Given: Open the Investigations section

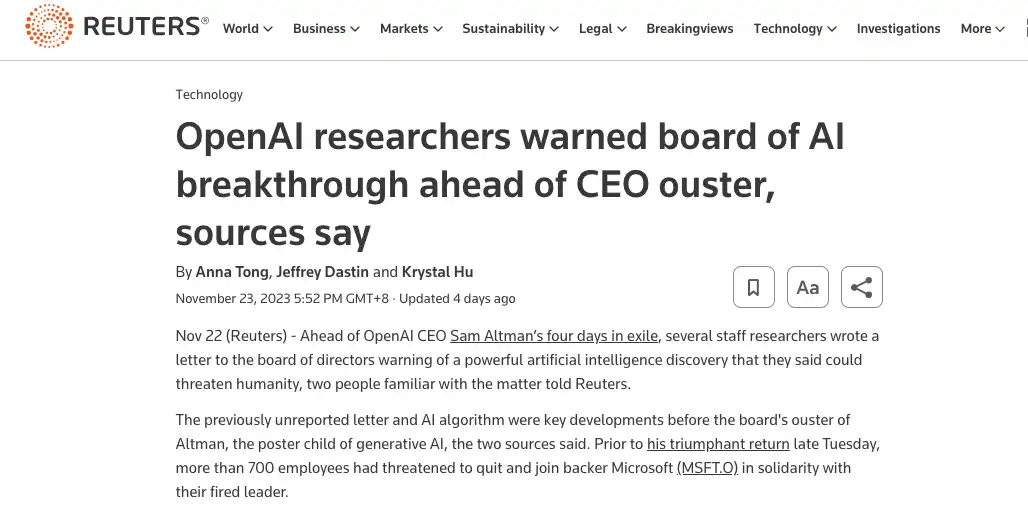Looking at the screenshot, I should 898,29.
